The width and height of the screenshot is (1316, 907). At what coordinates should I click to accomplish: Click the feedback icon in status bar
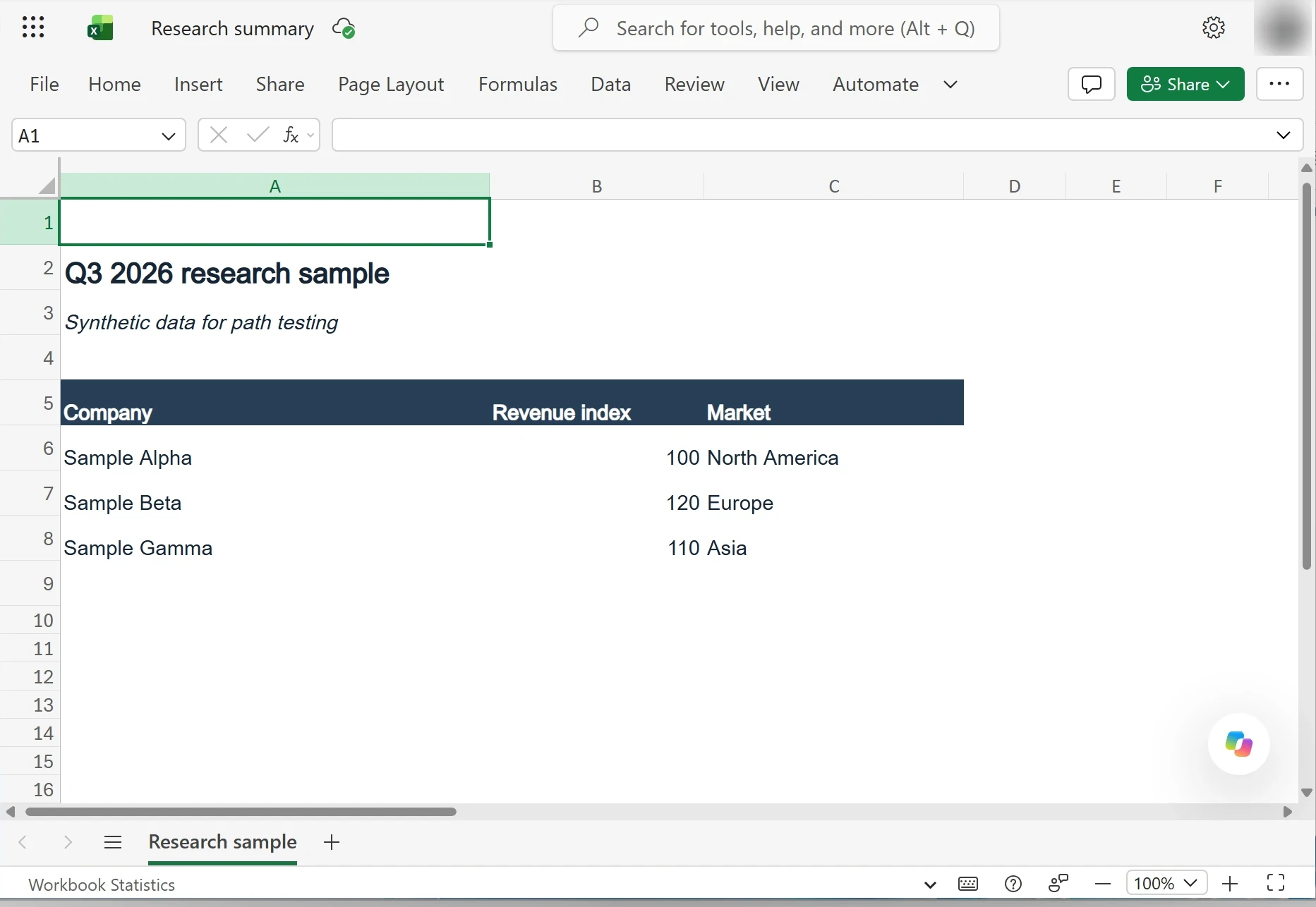(1058, 884)
